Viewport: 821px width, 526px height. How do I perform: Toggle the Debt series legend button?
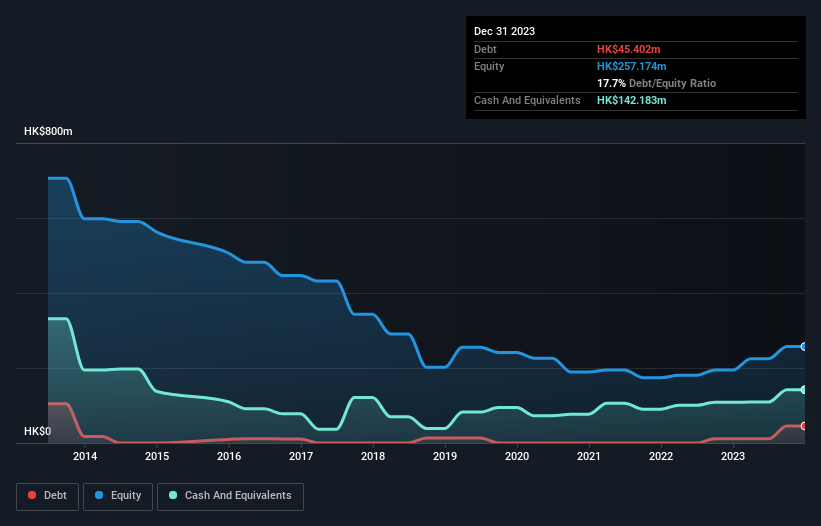(x=48, y=496)
